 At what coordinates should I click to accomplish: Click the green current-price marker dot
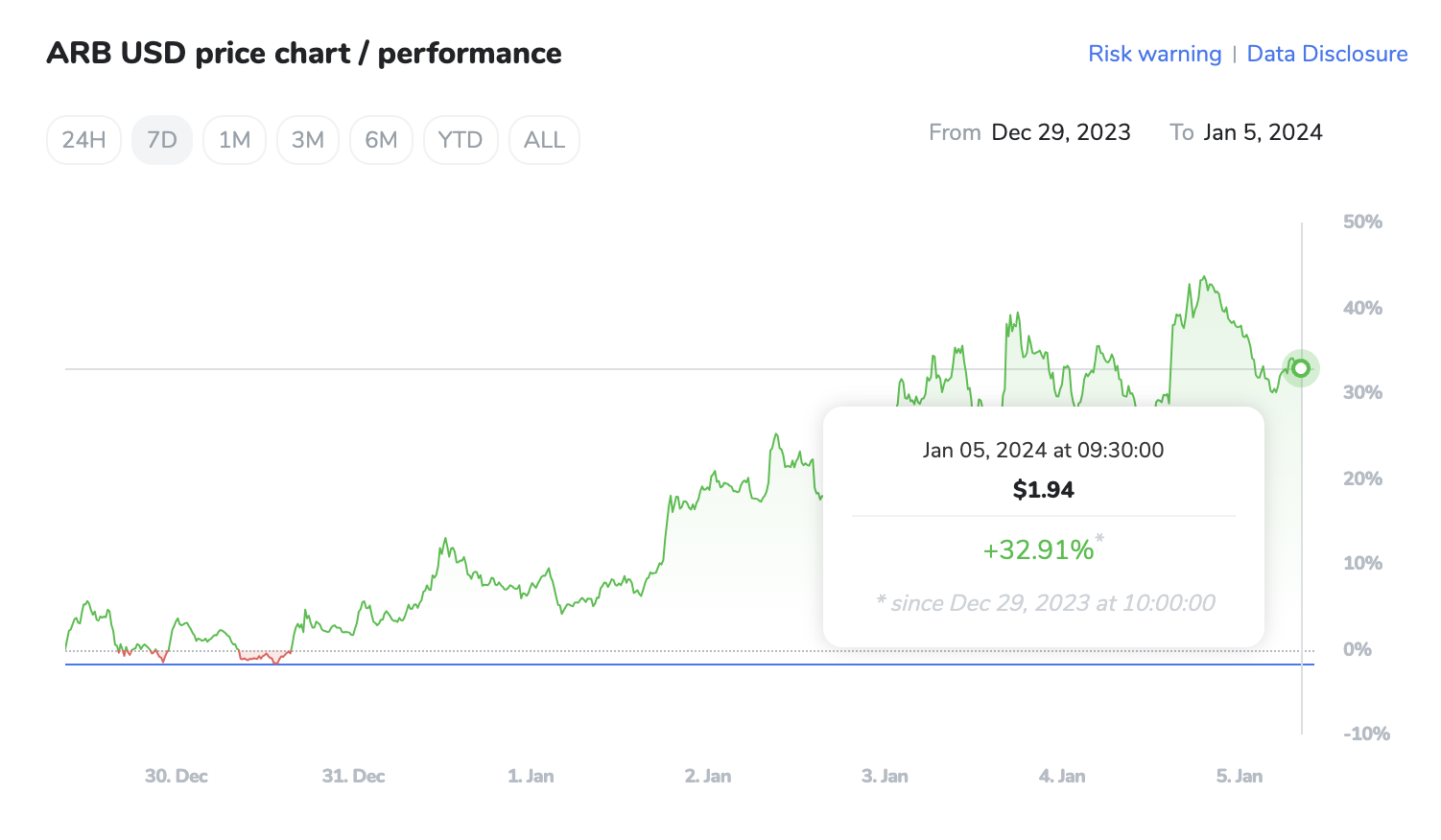[x=1301, y=368]
